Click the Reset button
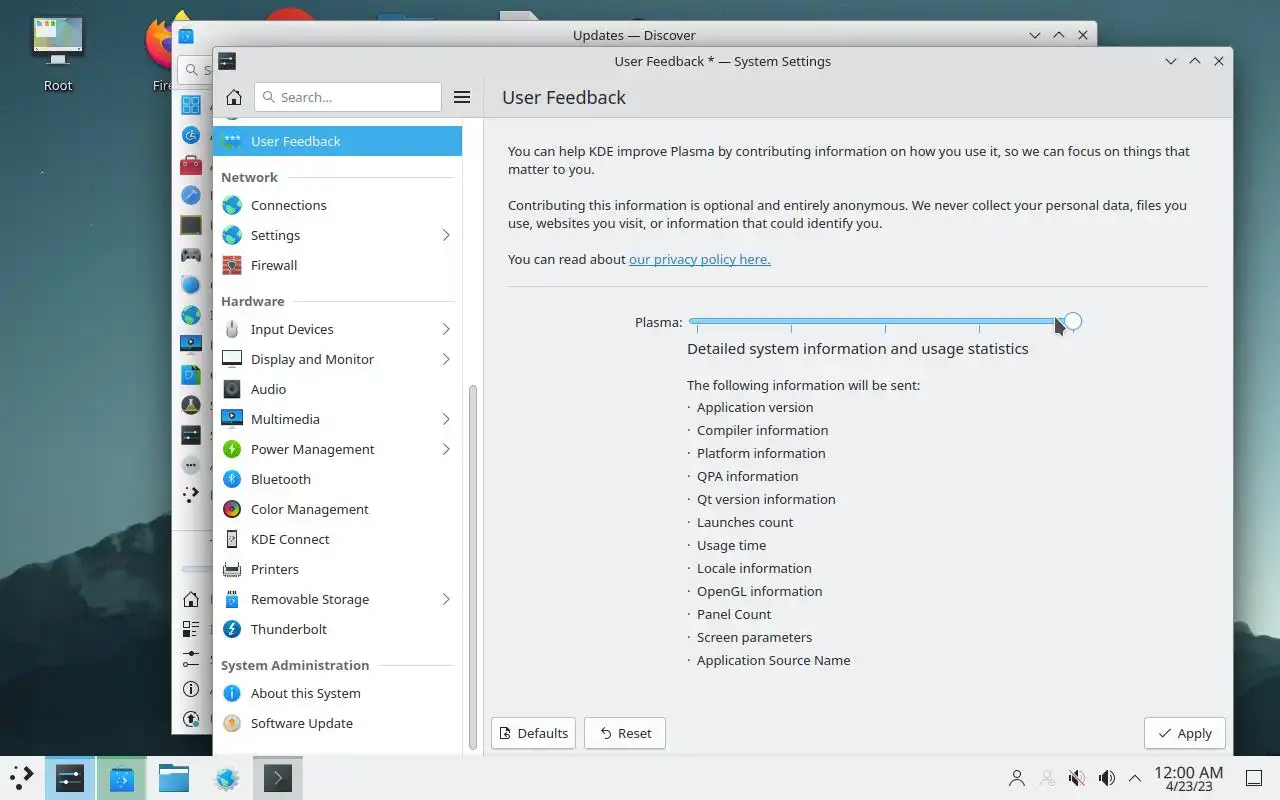This screenshot has width=1280, height=800. [x=625, y=733]
